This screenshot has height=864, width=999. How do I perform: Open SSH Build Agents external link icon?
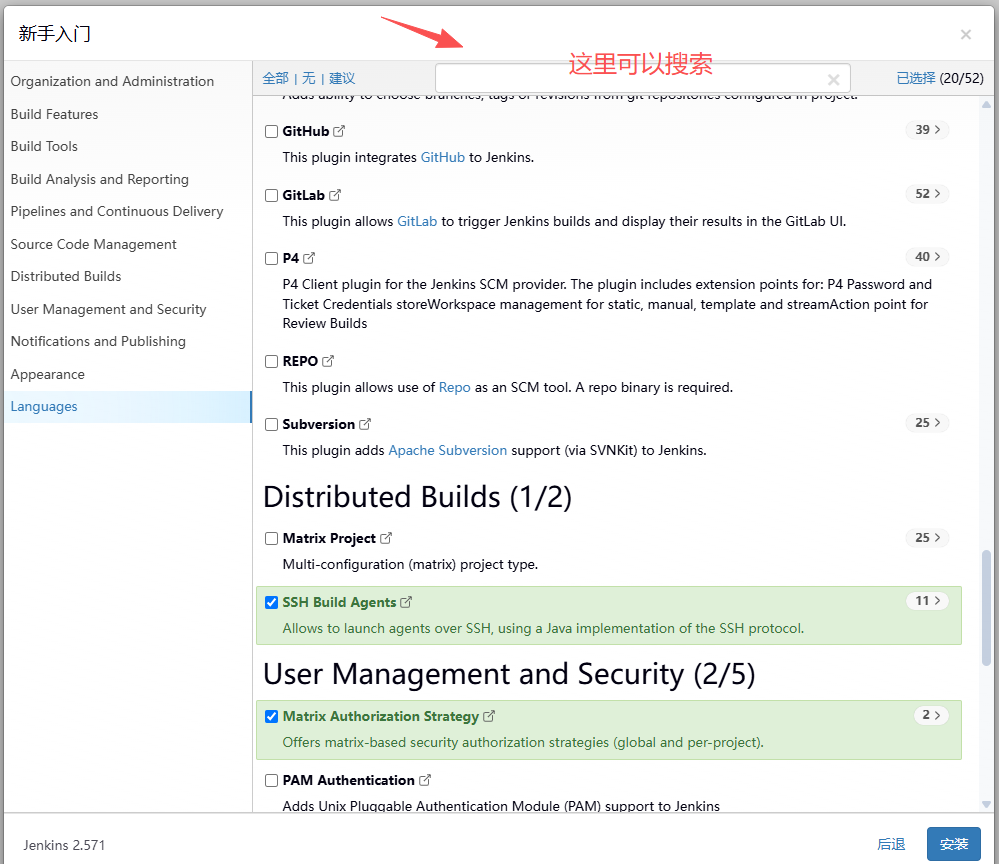pos(406,601)
